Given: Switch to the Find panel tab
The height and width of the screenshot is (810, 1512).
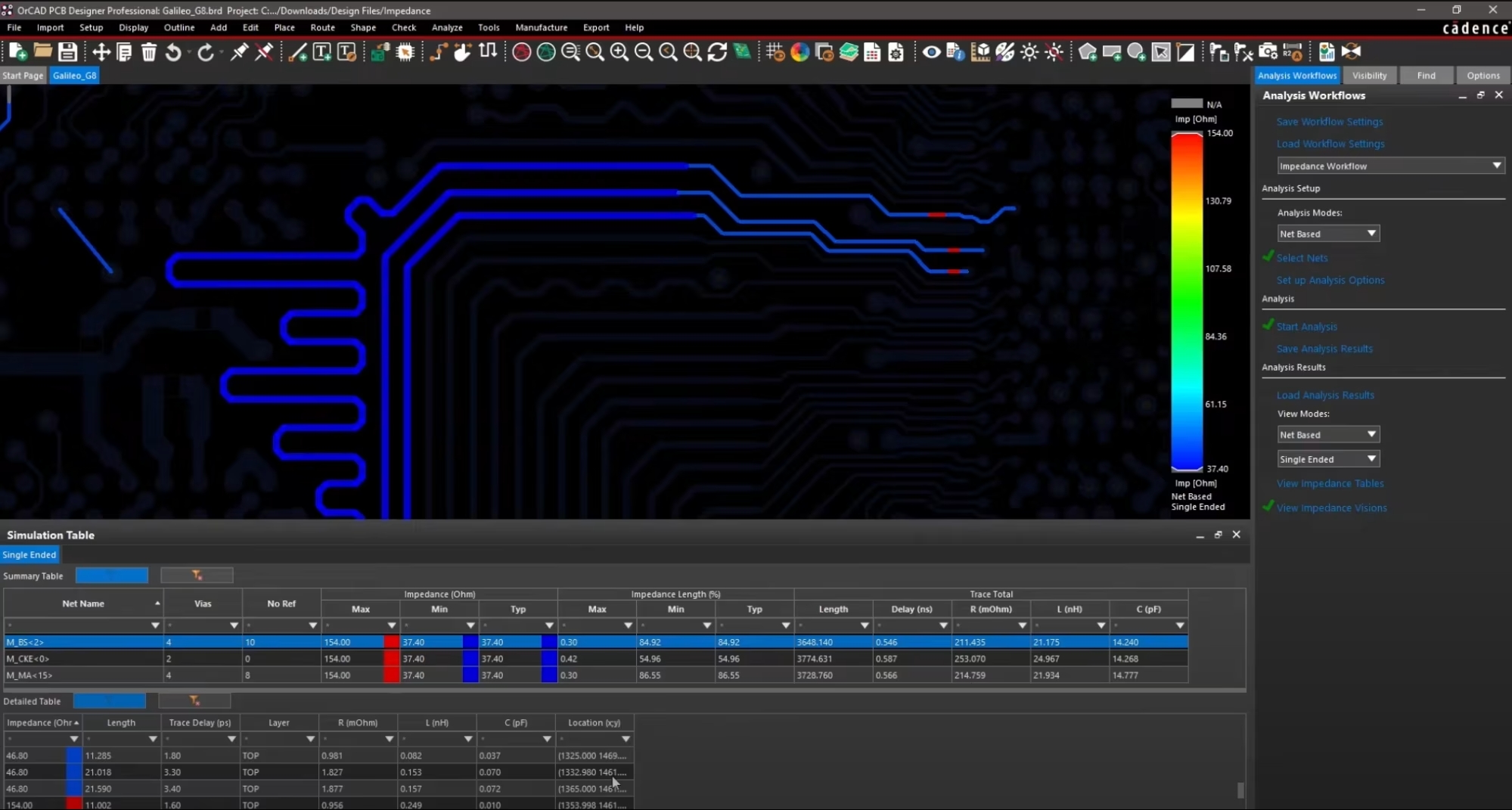Looking at the screenshot, I should pyautogui.click(x=1426, y=76).
